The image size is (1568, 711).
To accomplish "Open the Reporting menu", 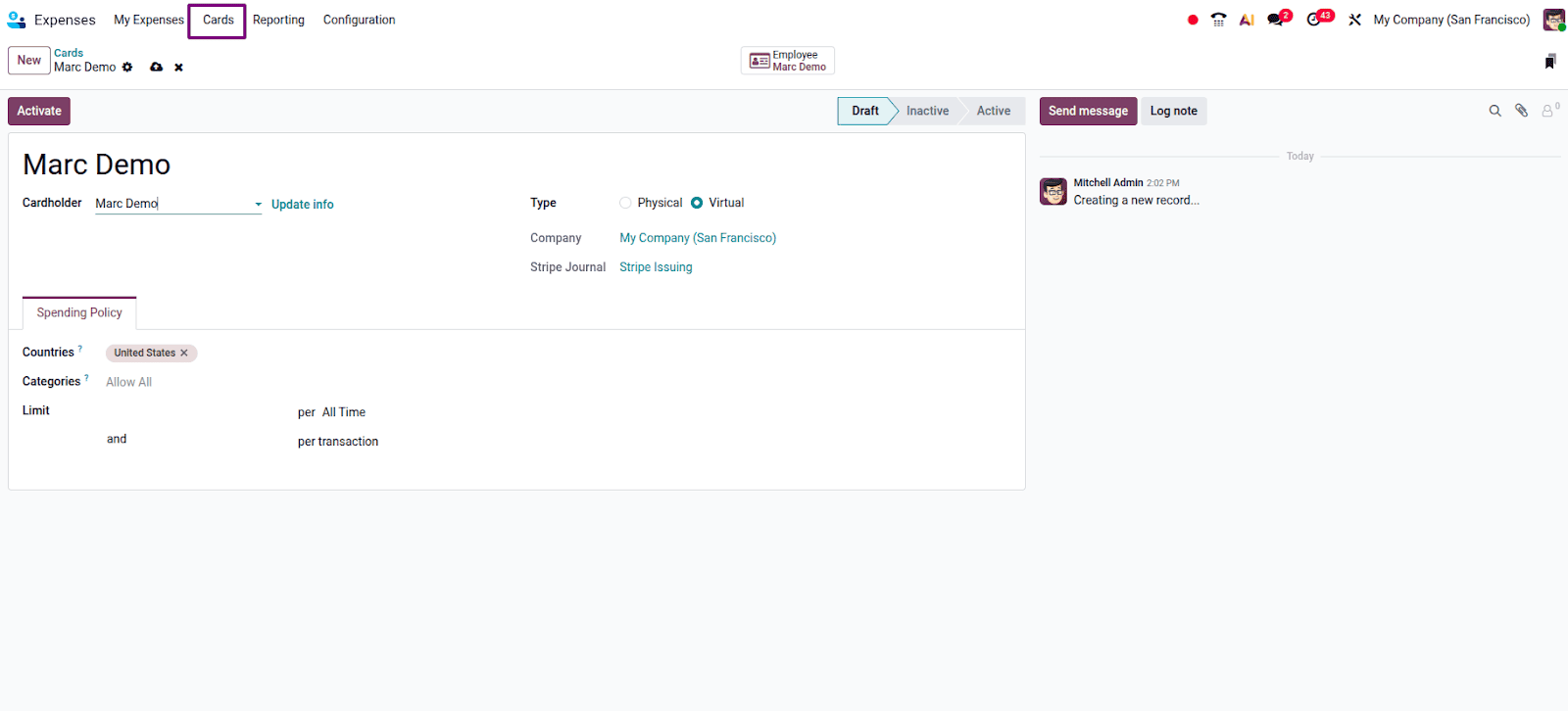I will pyautogui.click(x=278, y=20).
